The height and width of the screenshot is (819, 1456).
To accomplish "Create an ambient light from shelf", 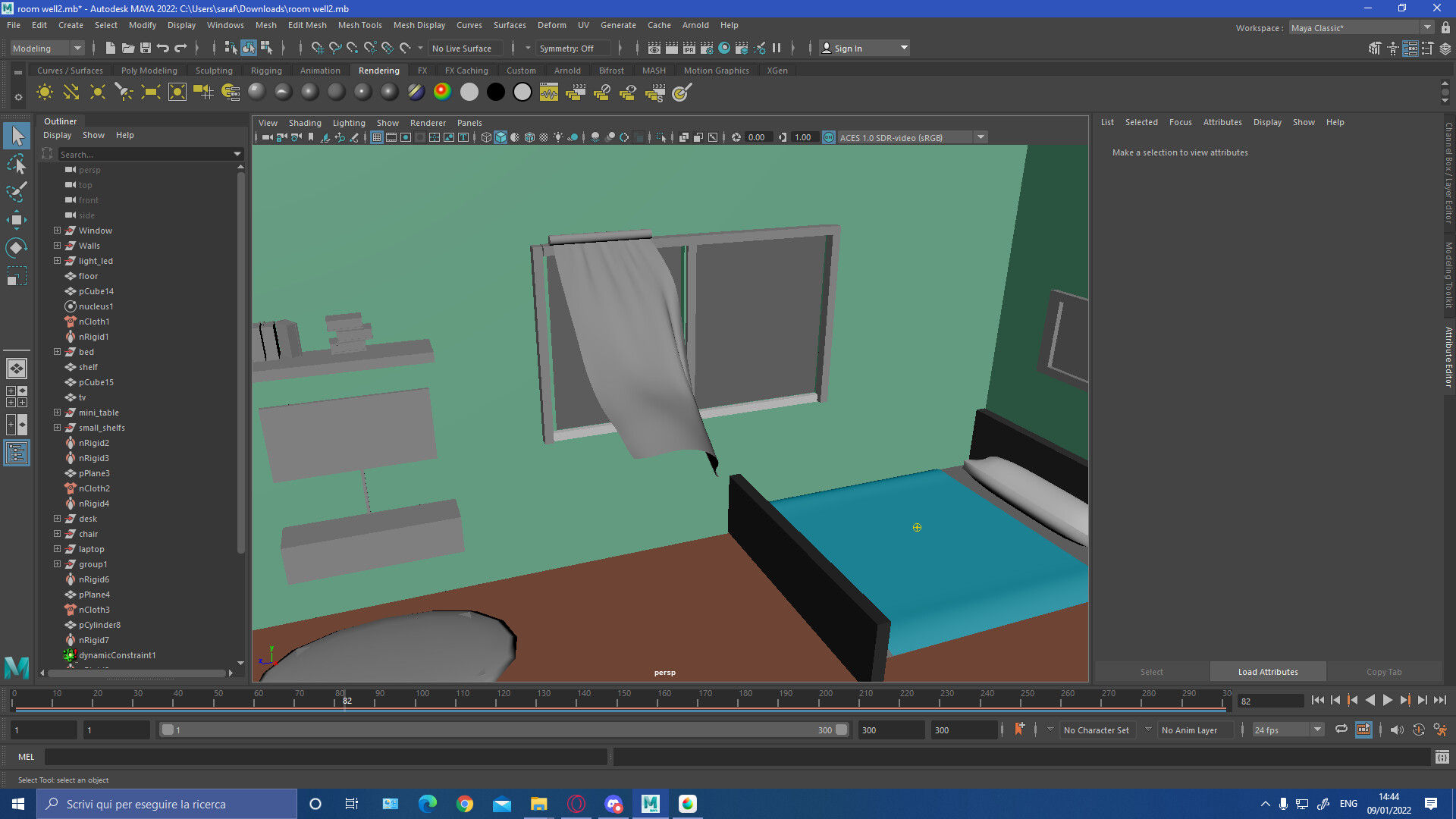I will pyautogui.click(x=45, y=93).
